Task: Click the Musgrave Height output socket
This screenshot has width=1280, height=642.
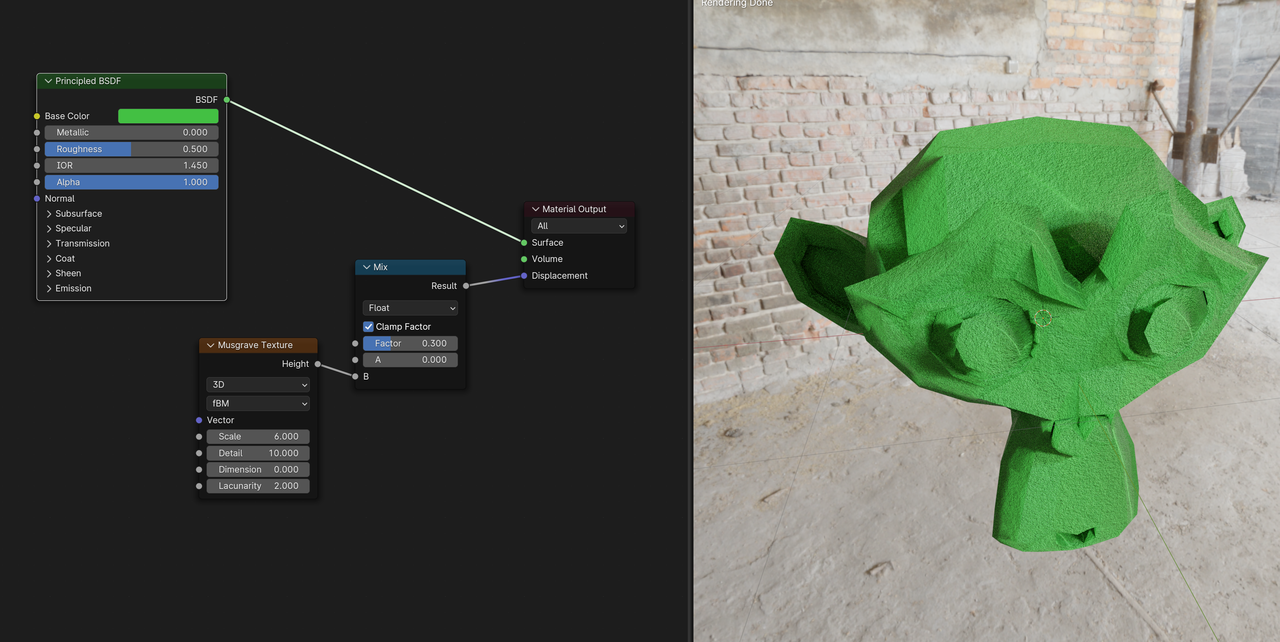Action: (318, 364)
